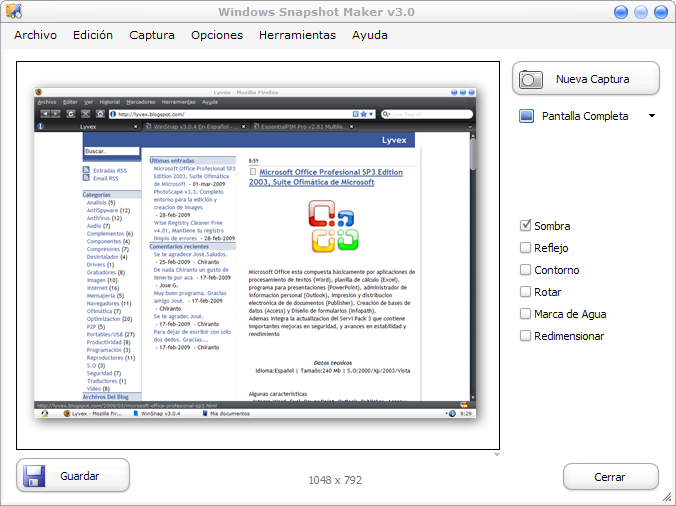Uncheck the Sombra option
The image size is (676, 506).
[x=526, y=226]
